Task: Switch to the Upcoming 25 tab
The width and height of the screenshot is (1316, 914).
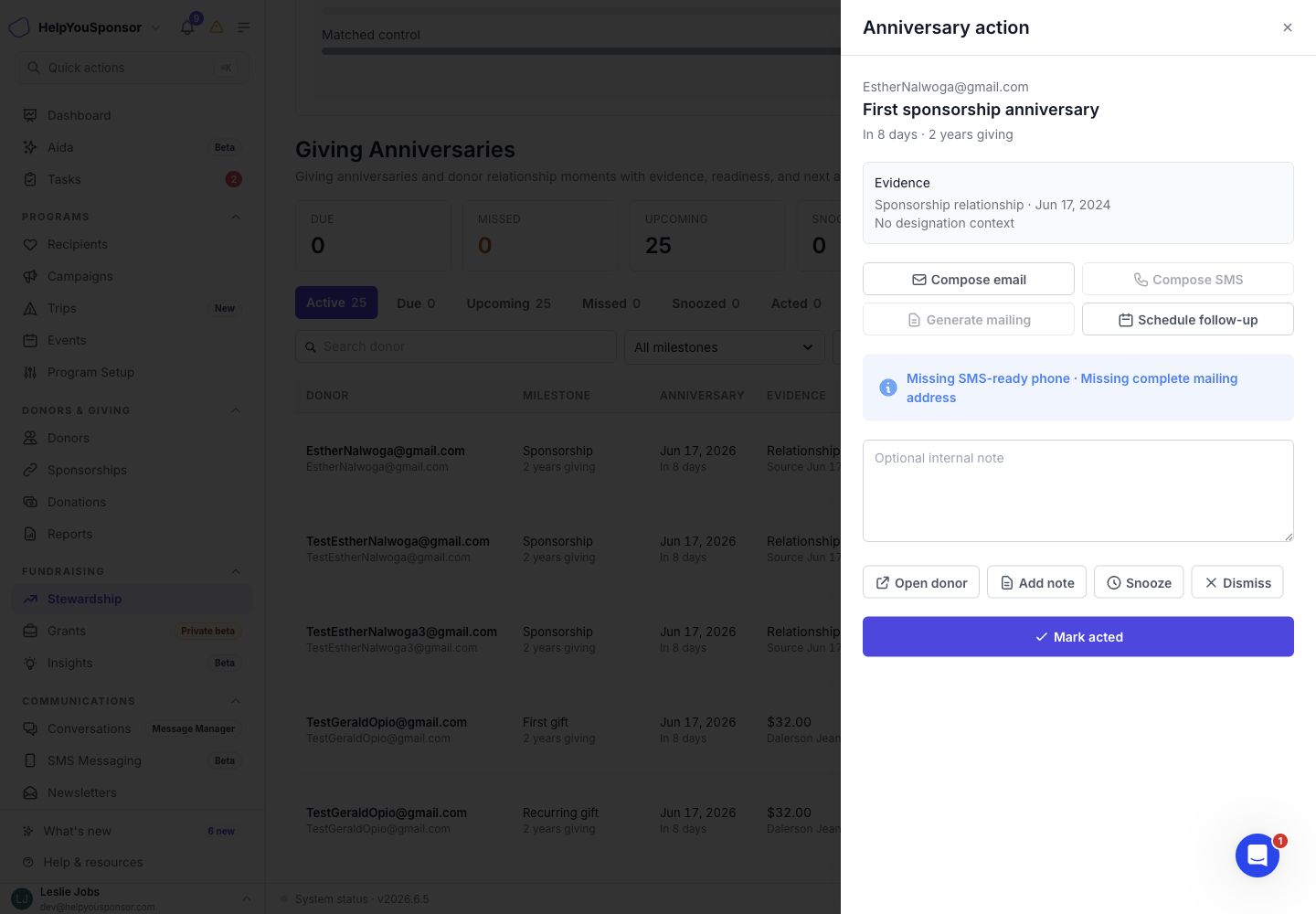Action: 509,303
